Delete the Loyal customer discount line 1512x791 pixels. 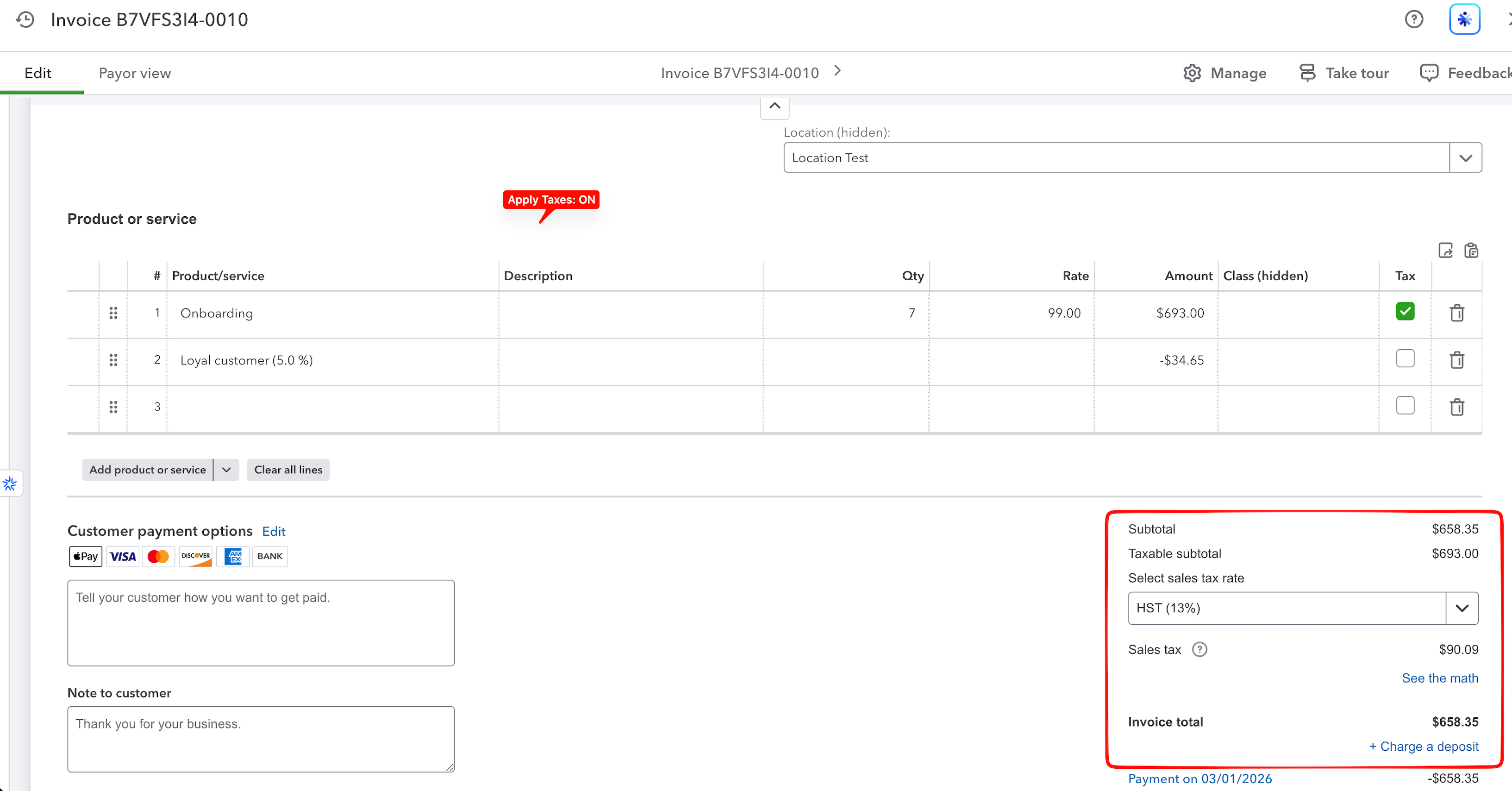pos(1456,360)
